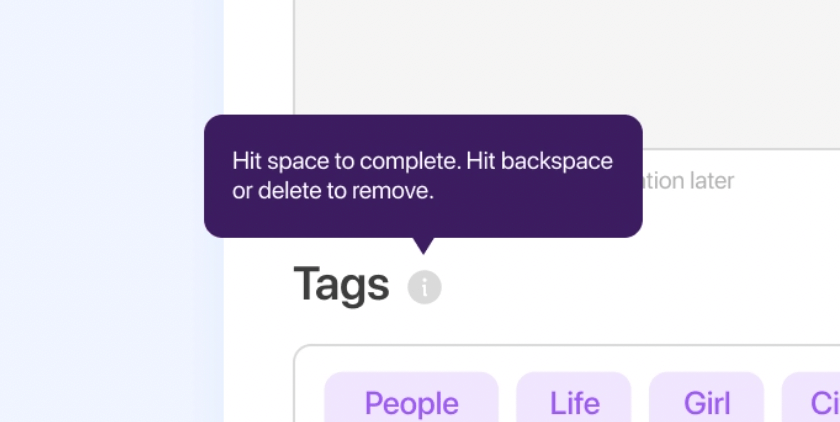The height and width of the screenshot is (422, 840).
Task: Click 'or delete to remove.' tooltip line
Action: pyautogui.click(x=333, y=191)
